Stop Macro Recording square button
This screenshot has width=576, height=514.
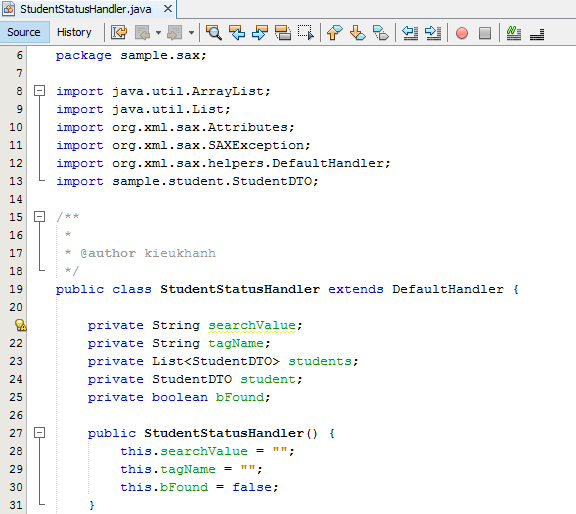pyautogui.click(x=485, y=33)
